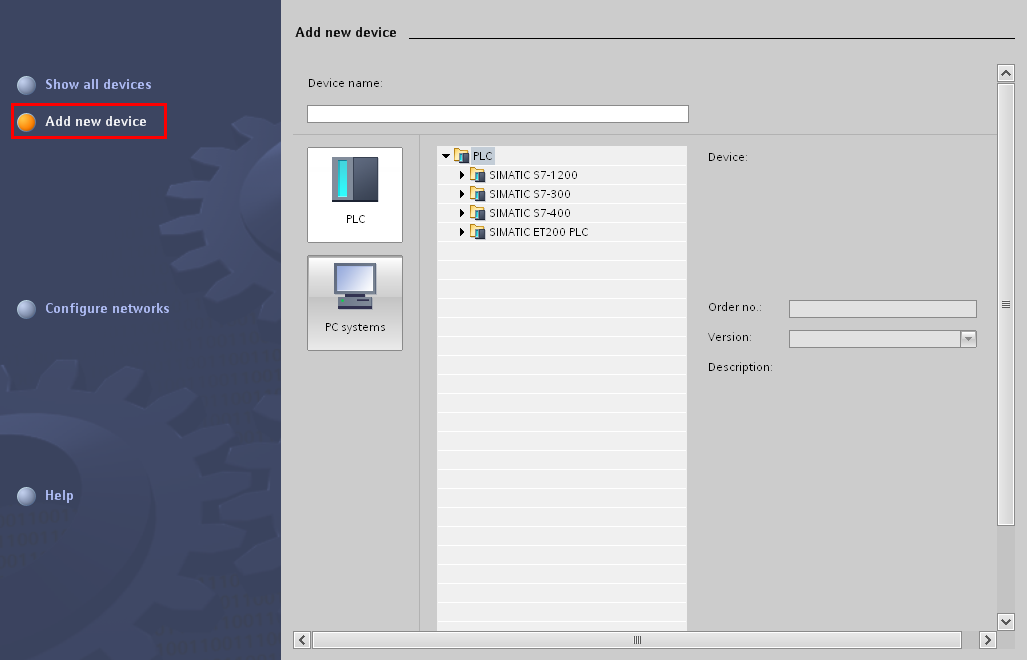The height and width of the screenshot is (660, 1027).
Task: Select Add new device menu entry
Action: click(95, 122)
